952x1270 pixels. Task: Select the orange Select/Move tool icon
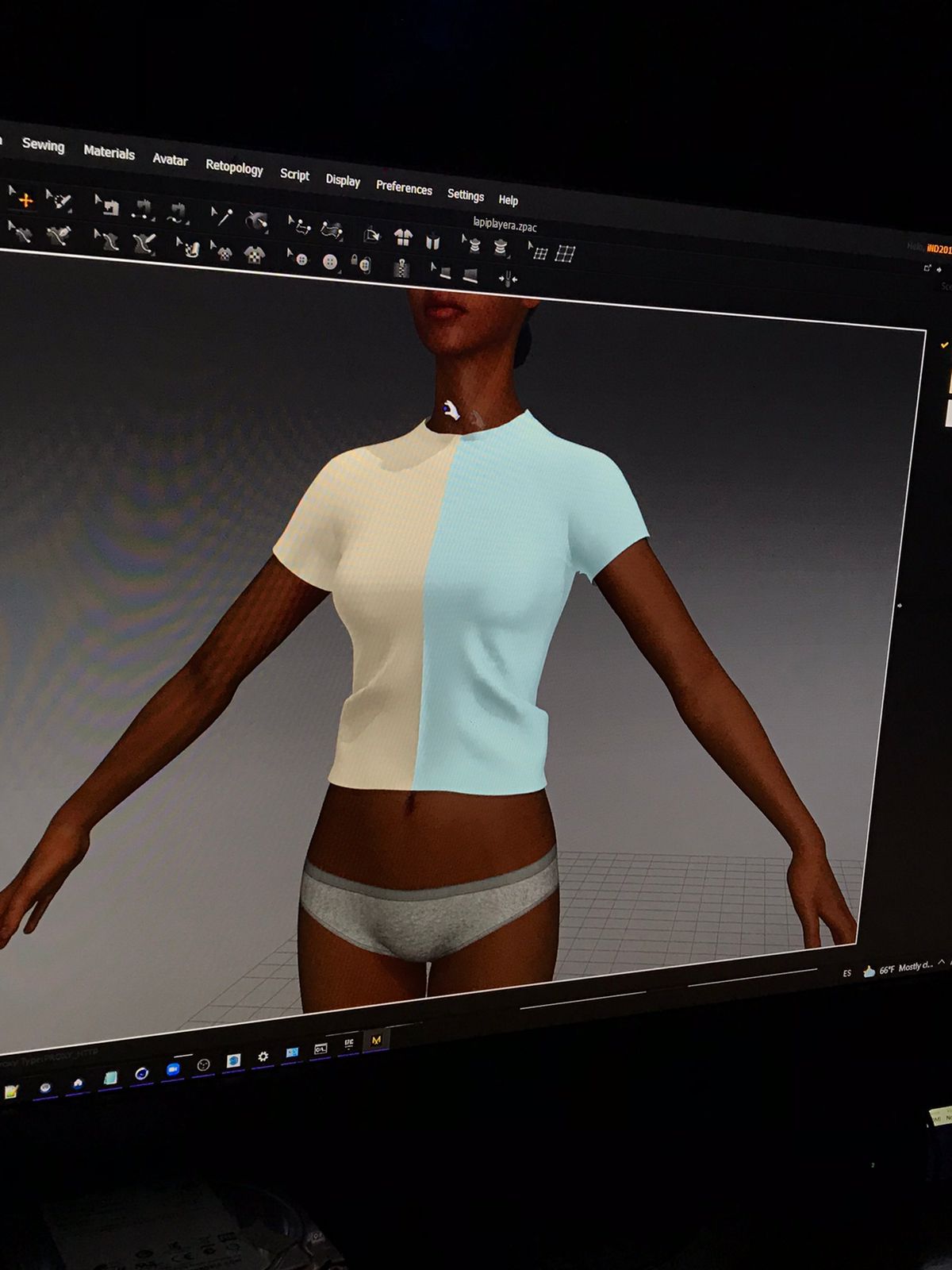coord(24,200)
